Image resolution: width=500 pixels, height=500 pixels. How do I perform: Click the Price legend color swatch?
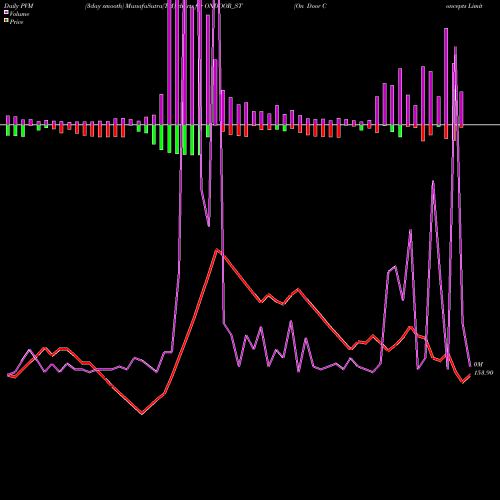click(x=6, y=21)
